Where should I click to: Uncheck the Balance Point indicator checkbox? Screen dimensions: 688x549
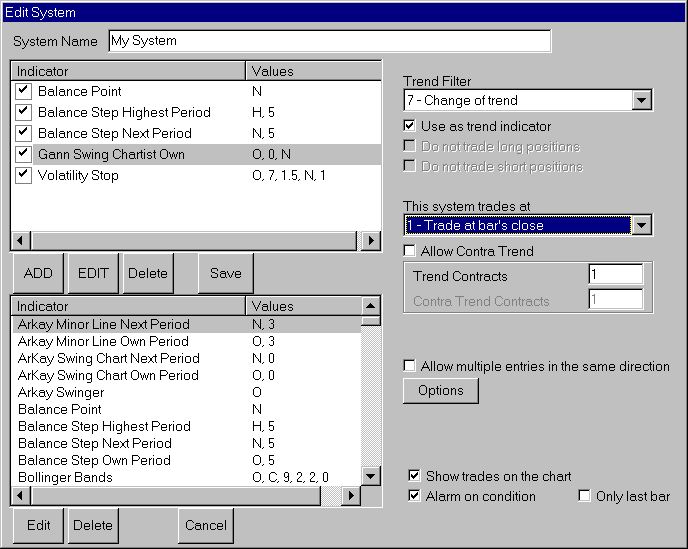[x=24, y=91]
